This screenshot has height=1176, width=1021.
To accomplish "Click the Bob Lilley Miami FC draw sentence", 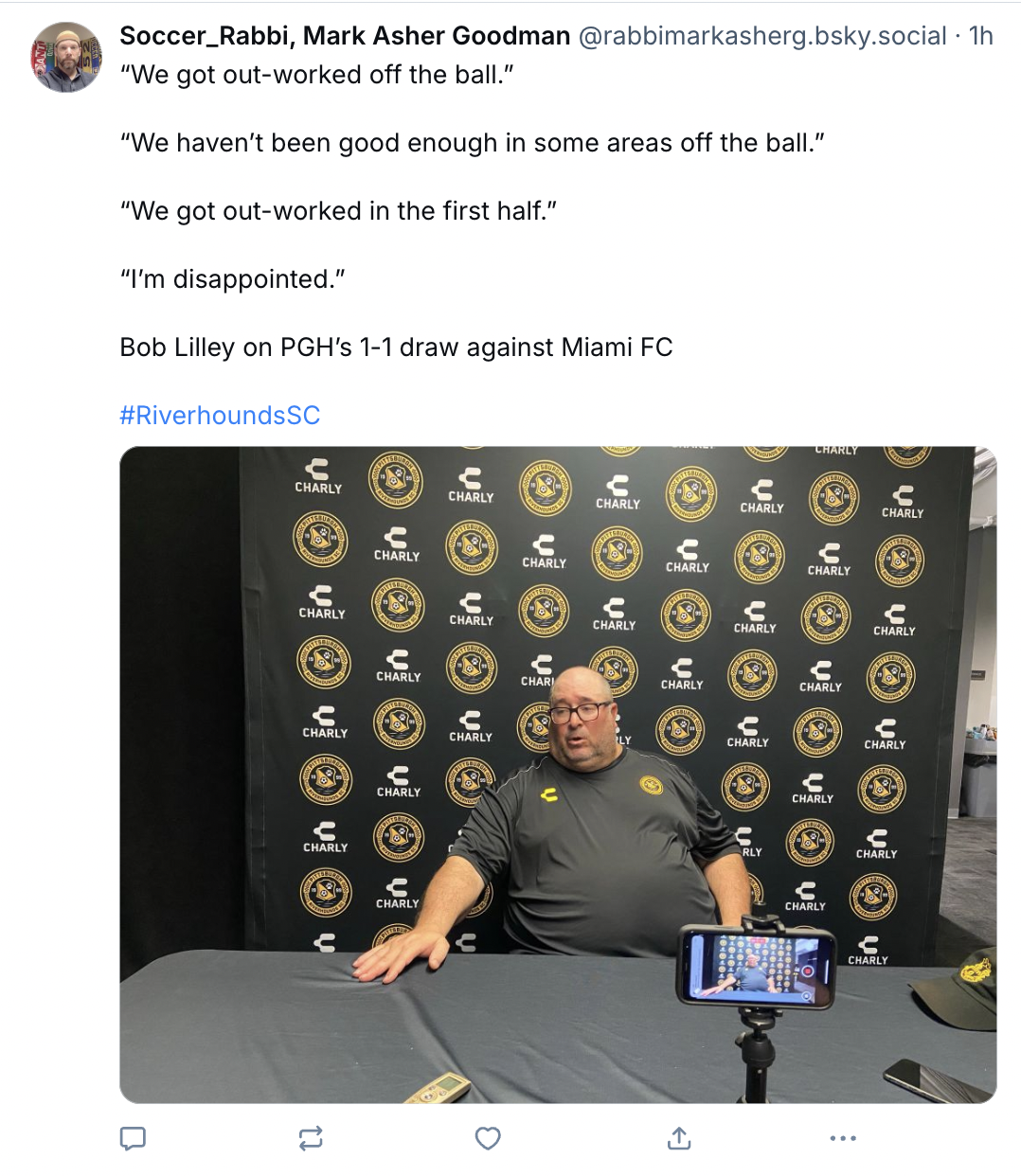I will 396,347.
